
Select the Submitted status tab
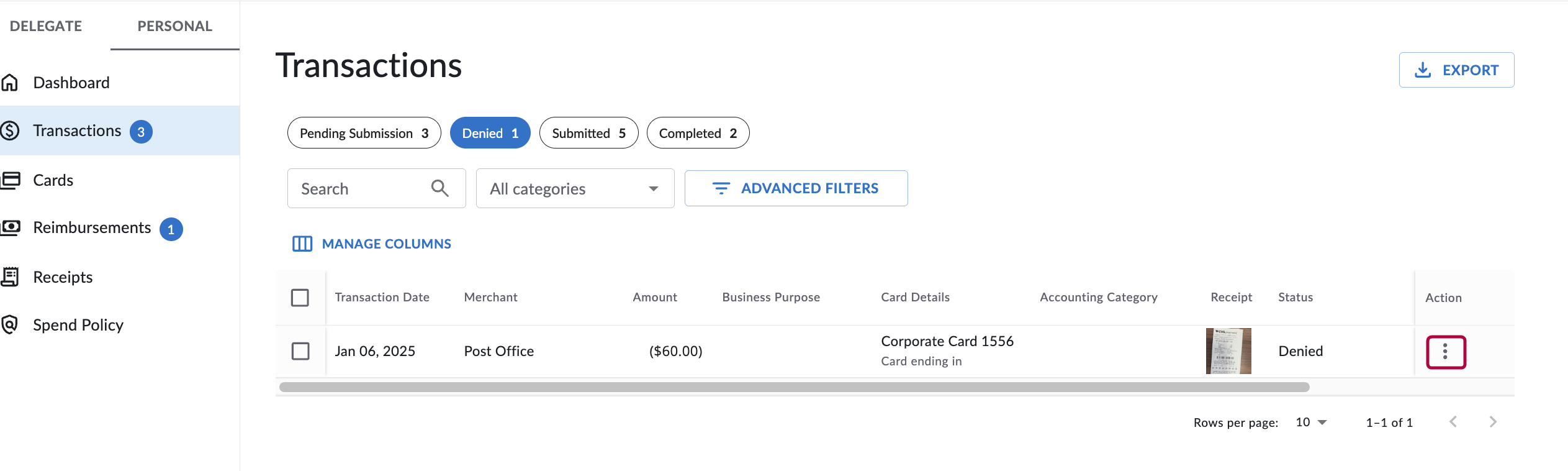(588, 133)
